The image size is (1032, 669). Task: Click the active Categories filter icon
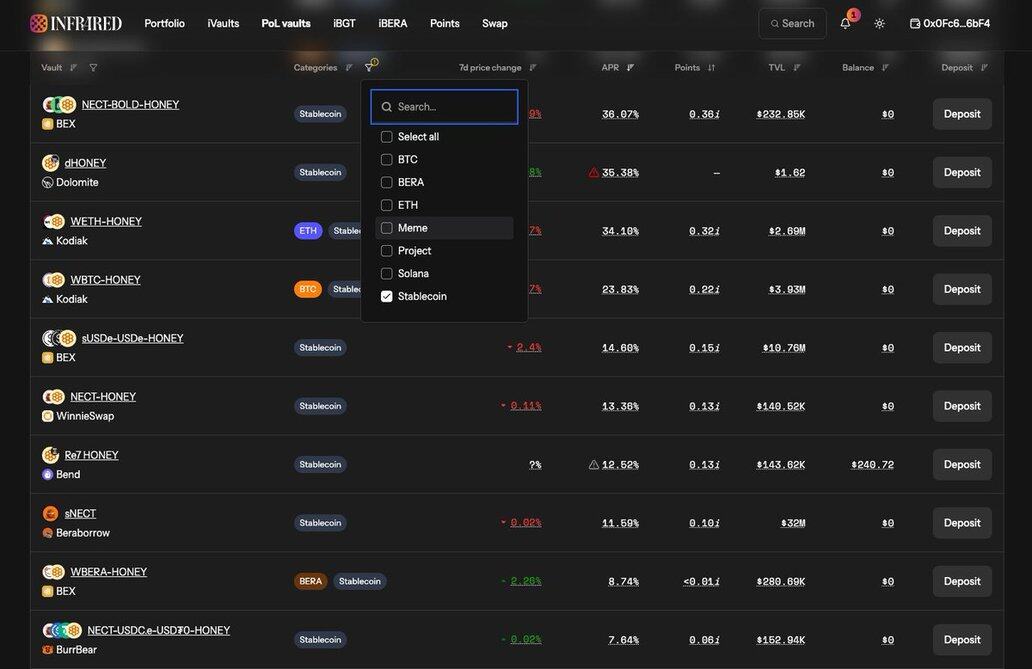(369, 67)
